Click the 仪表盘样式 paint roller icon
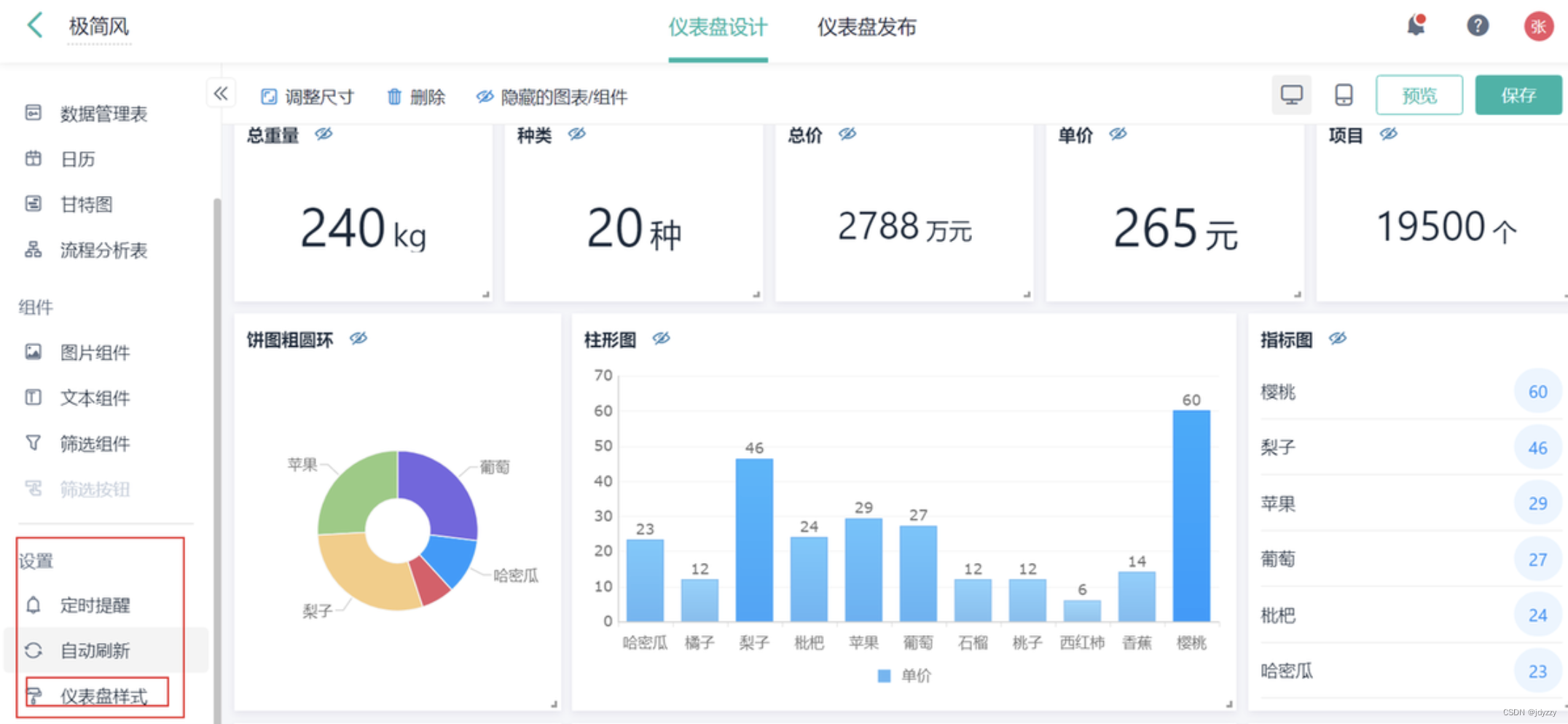1568x724 pixels. point(34,696)
